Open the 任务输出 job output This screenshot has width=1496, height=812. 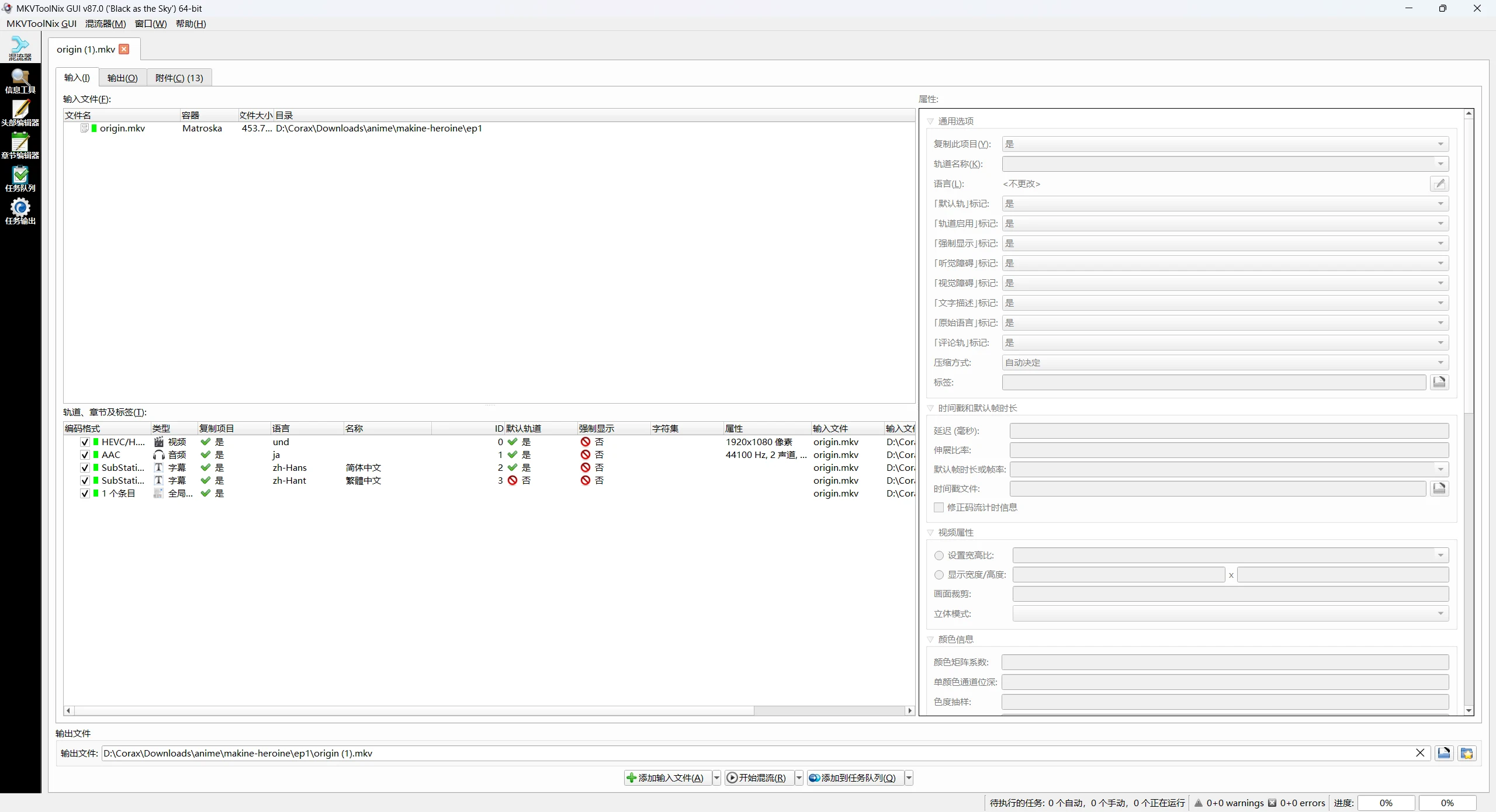click(x=20, y=211)
